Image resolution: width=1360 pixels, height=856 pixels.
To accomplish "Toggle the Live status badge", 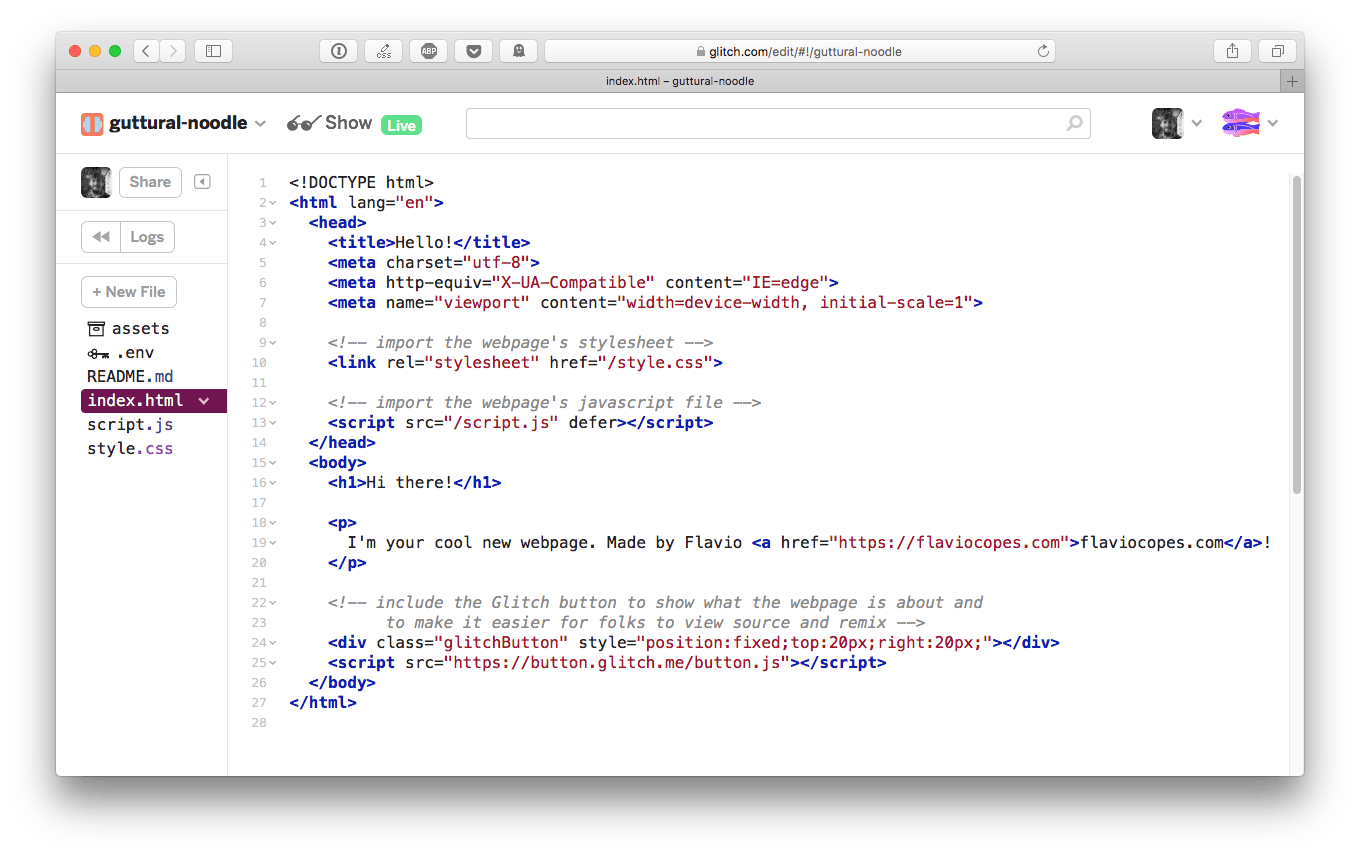I will click(x=401, y=125).
